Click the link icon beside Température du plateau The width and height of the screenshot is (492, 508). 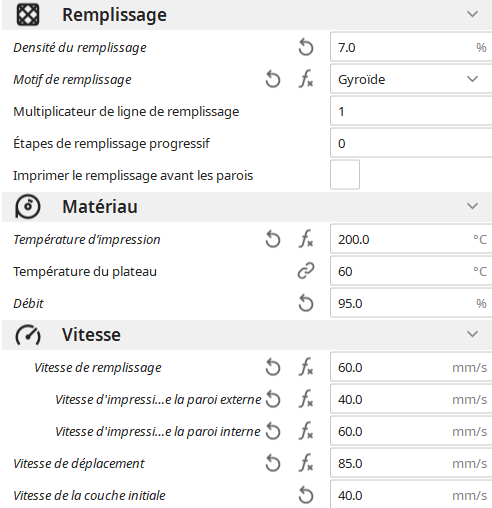[306, 271]
